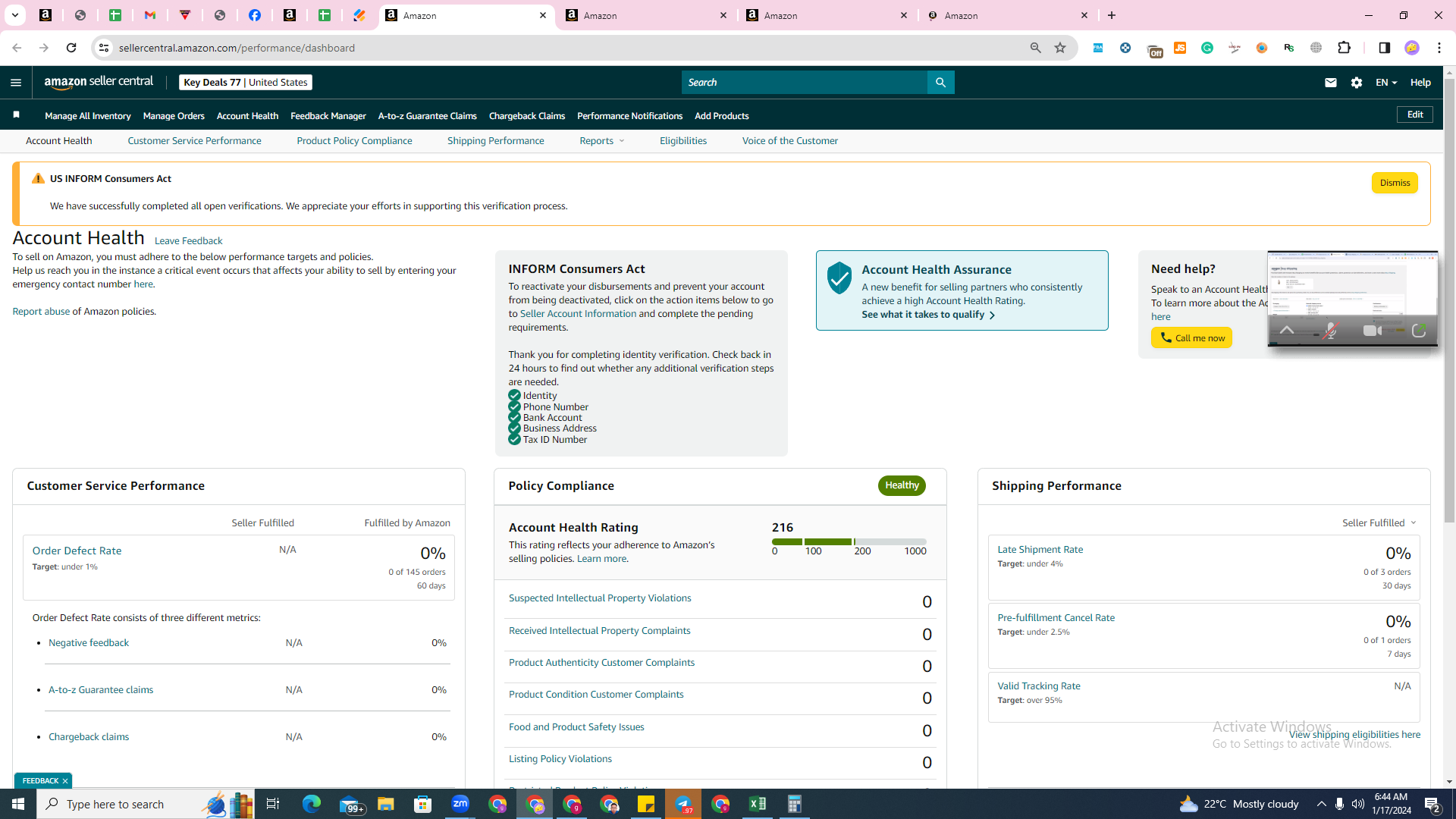1456x819 pixels.
Task: Open the Eligibilities tab
Action: pos(682,141)
